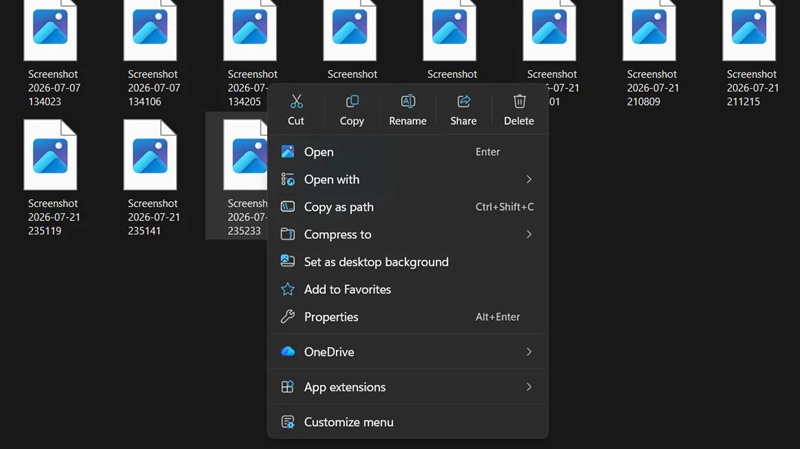Select Open from the context menu
Screen dimensions: 800x449
pyautogui.click(x=408, y=152)
